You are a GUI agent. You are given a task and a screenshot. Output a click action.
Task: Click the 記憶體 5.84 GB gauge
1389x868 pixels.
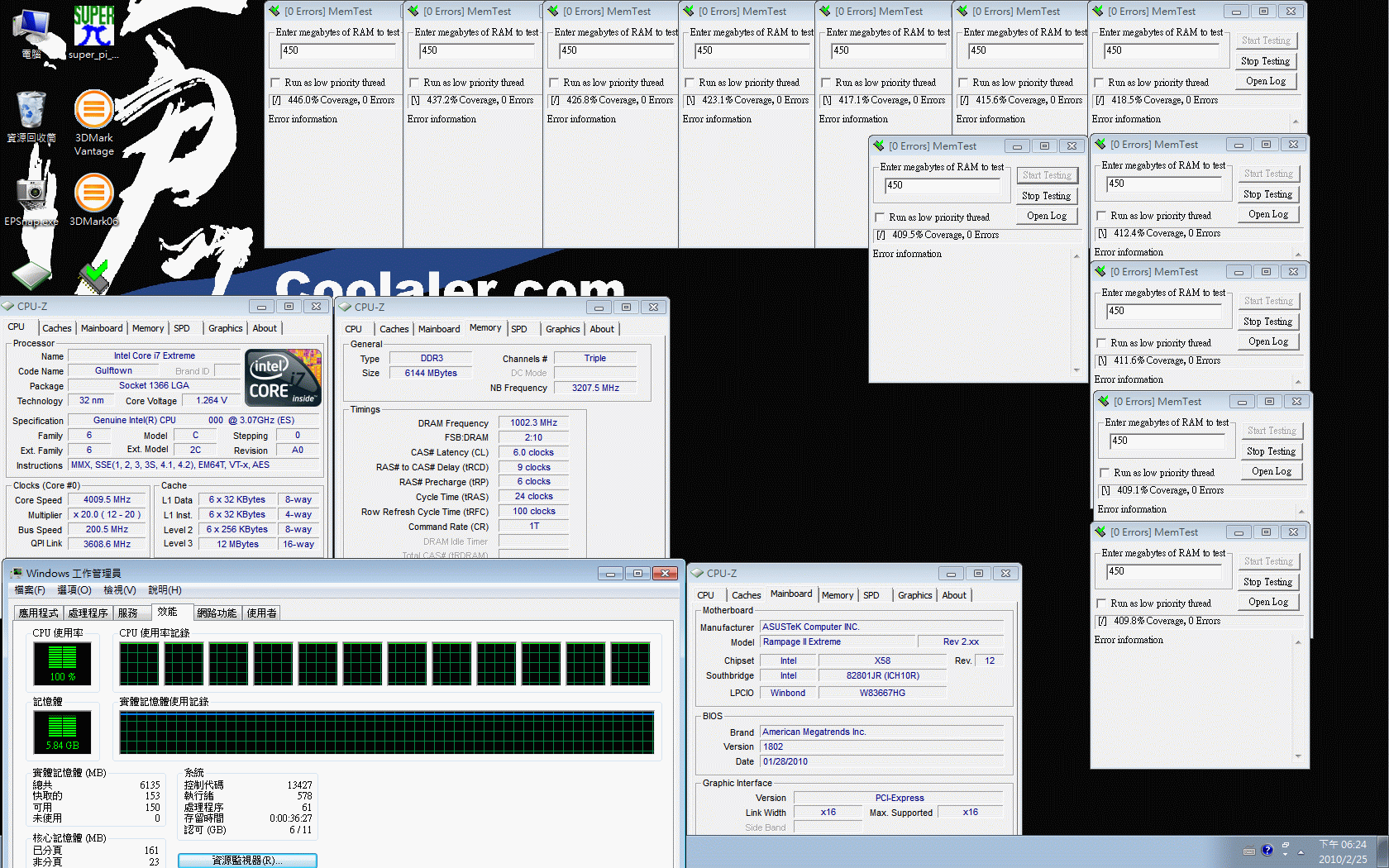tap(62, 732)
